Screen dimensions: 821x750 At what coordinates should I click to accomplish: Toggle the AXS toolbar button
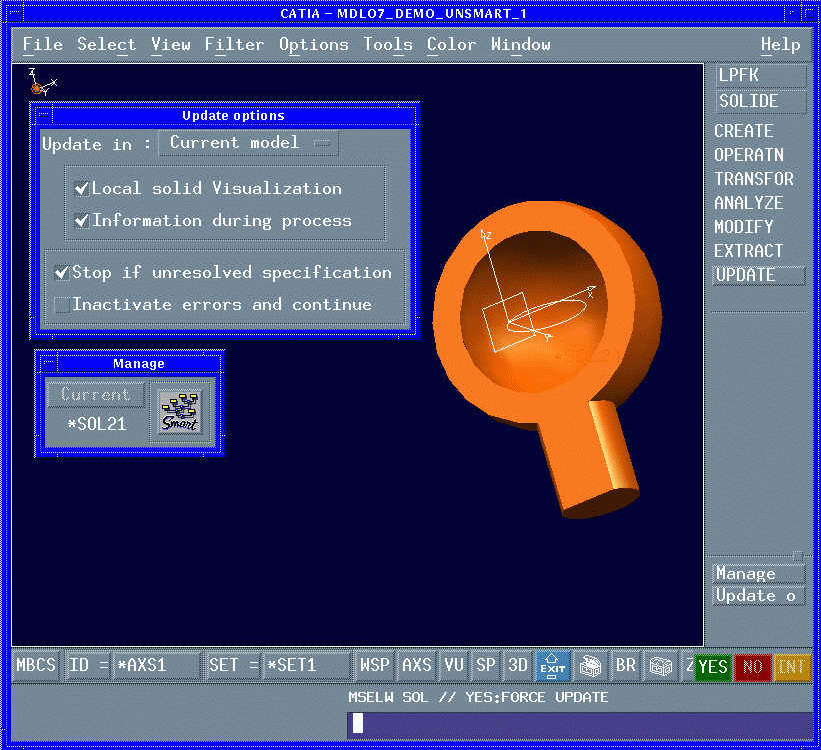[x=416, y=666]
